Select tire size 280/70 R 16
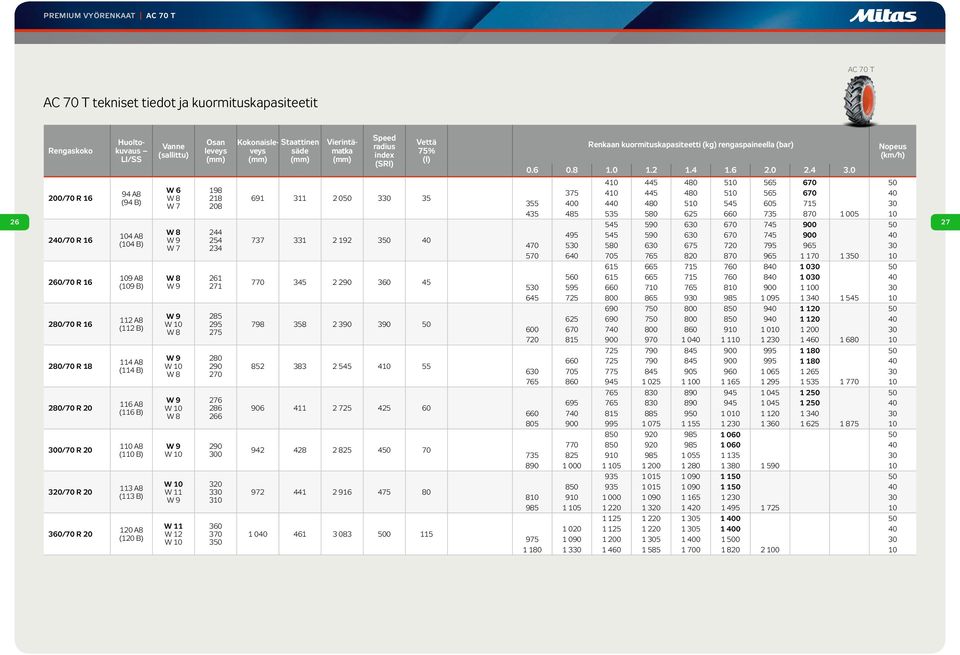This screenshot has height=655, width=960. tap(70, 324)
